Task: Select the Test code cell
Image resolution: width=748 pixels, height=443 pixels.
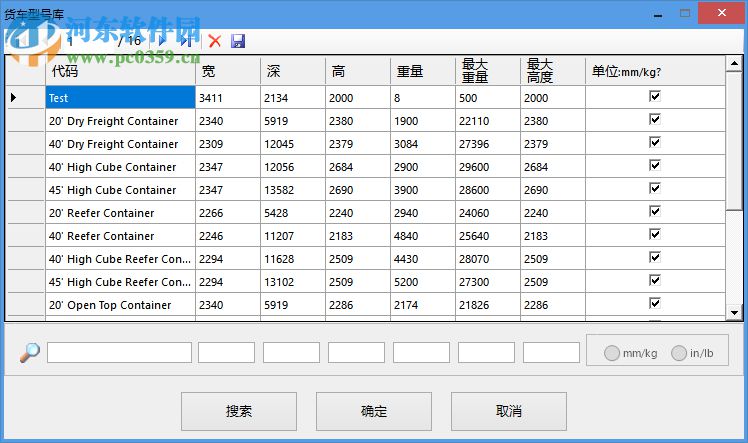Action: (x=120, y=98)
